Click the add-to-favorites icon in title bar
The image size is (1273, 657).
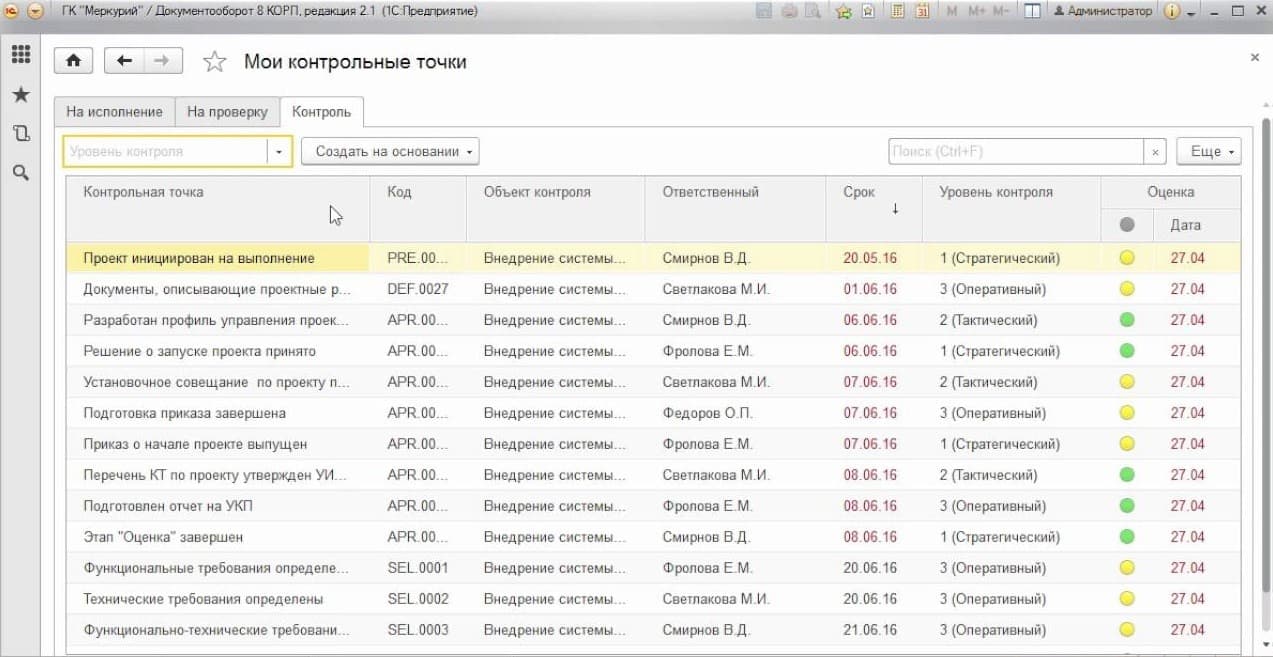coord(843,11)
